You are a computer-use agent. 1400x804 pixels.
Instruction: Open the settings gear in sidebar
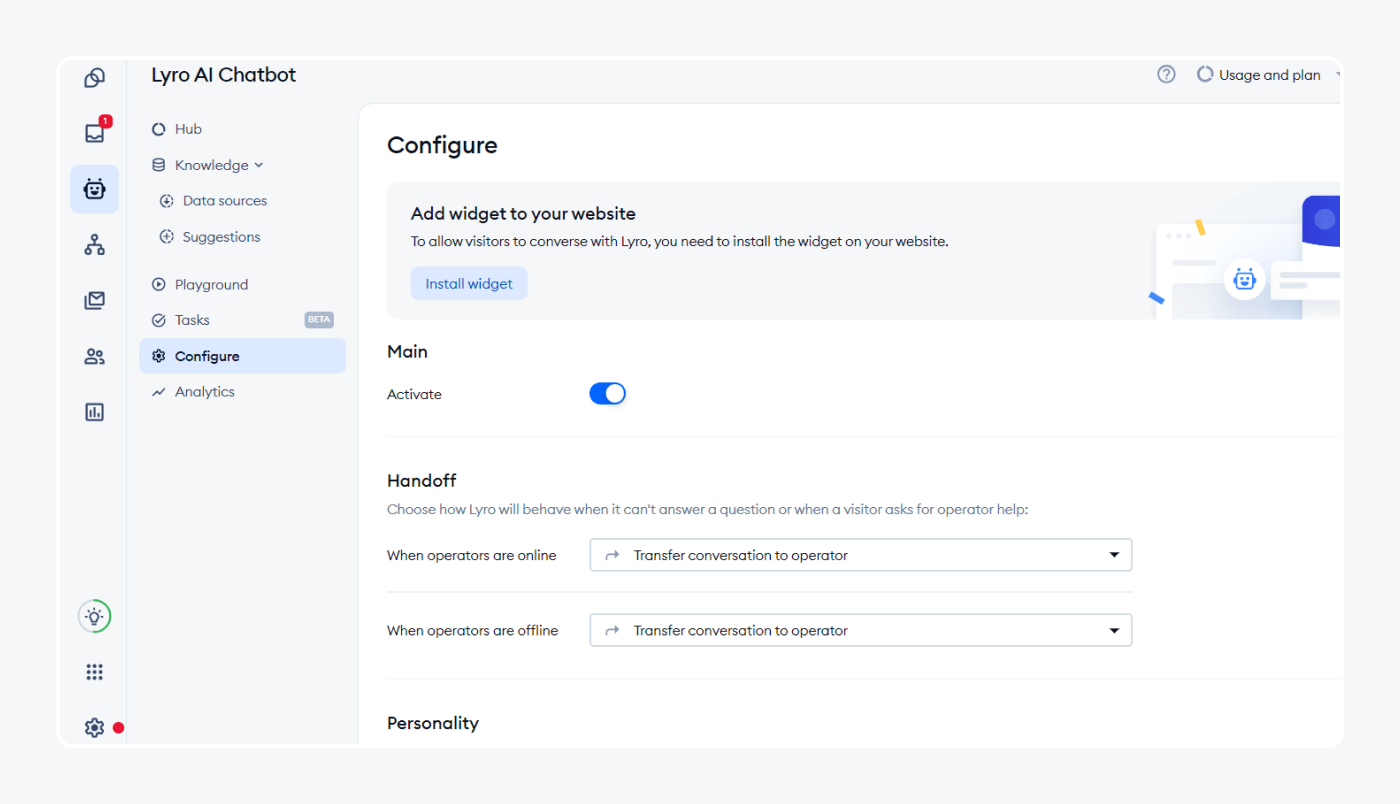[94, 728]
